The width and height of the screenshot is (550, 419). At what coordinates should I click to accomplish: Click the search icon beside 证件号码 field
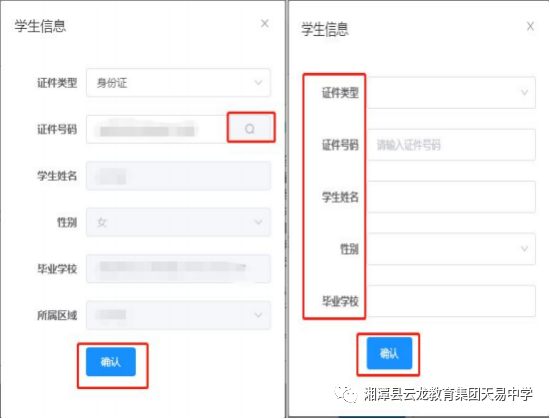pyautogui.click(x=250, y=129)
